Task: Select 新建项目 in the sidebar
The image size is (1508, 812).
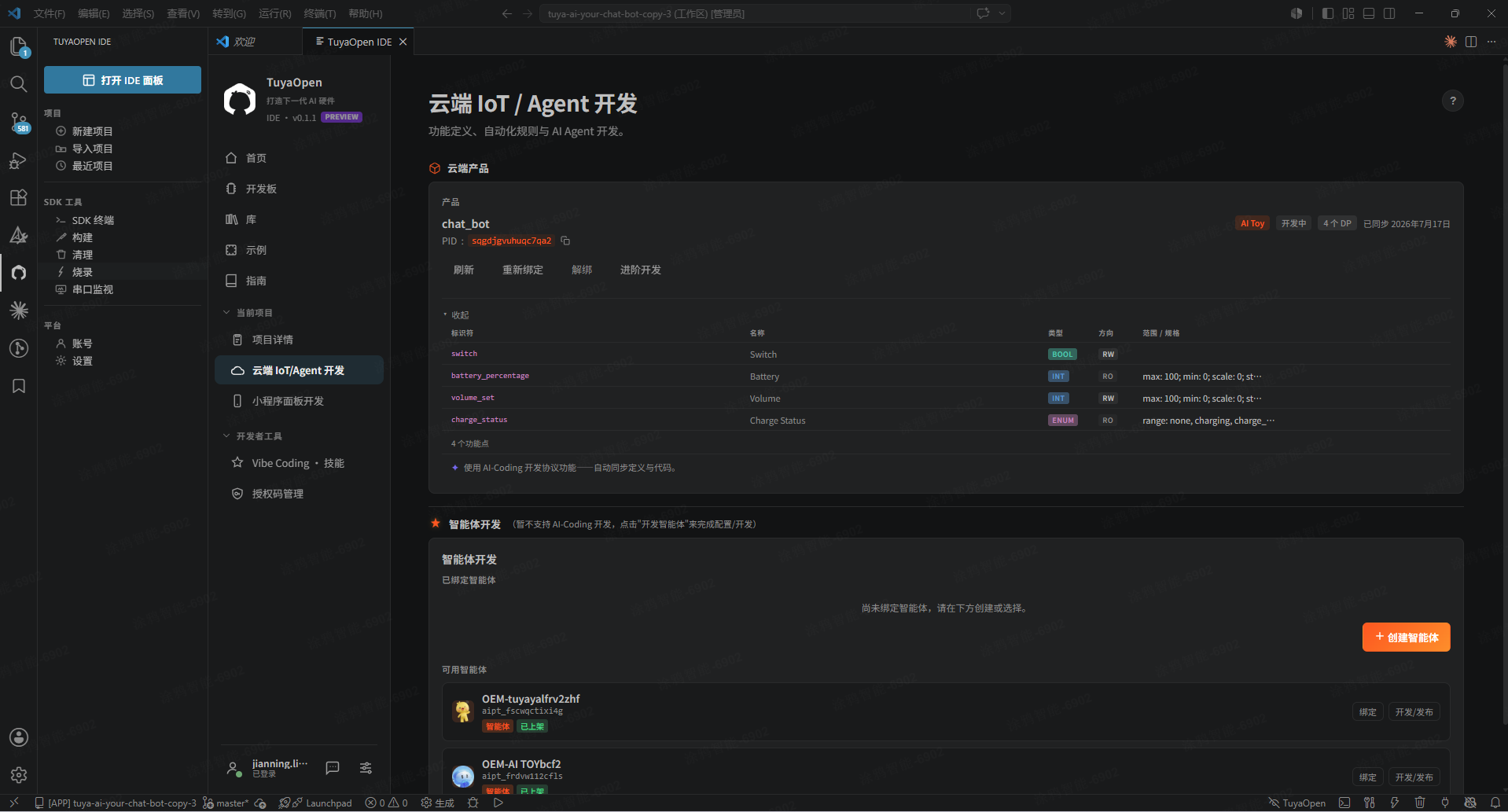Action: coord(92,131)
